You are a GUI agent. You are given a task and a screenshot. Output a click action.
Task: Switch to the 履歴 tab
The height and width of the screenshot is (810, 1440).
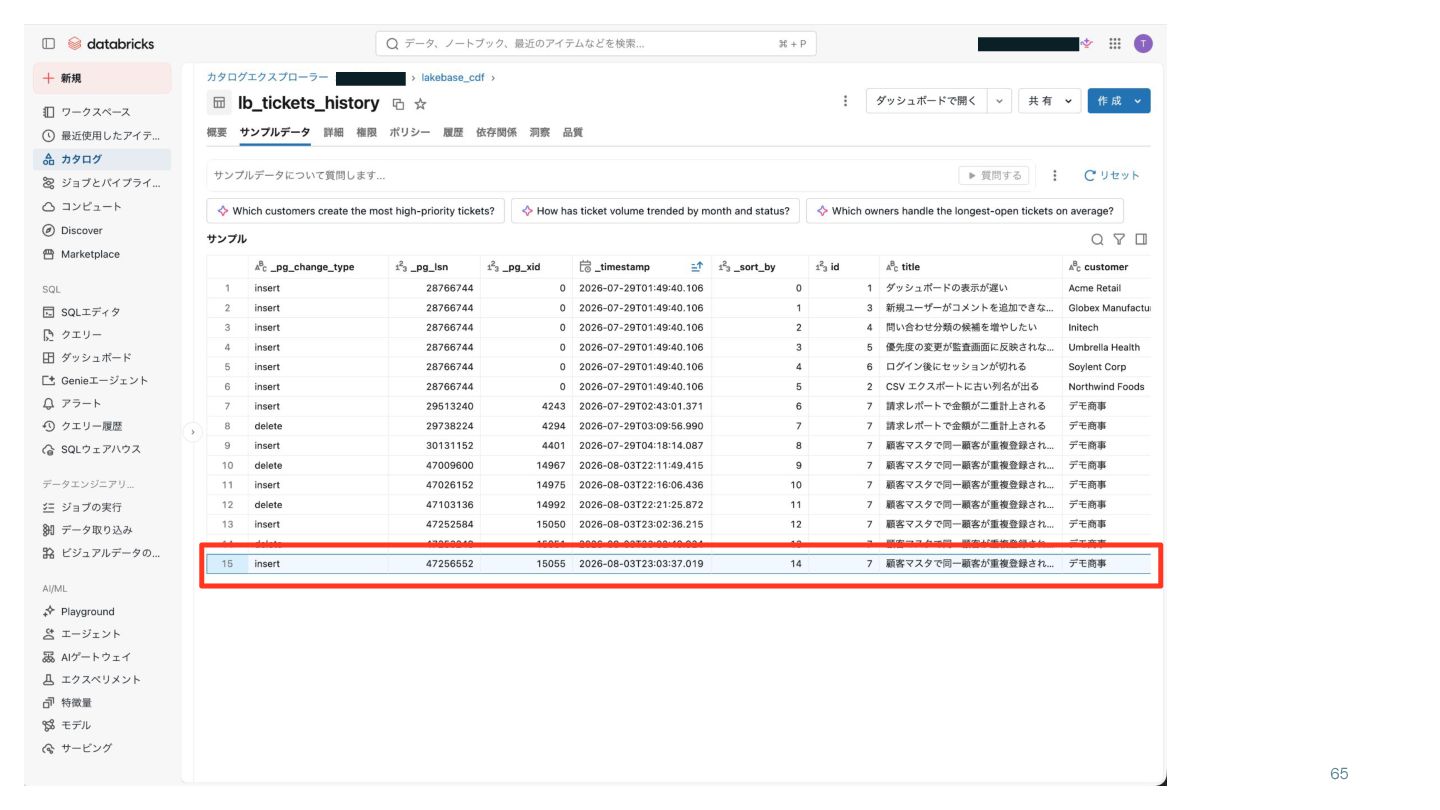pyautogui.click(x=453, y=132)
